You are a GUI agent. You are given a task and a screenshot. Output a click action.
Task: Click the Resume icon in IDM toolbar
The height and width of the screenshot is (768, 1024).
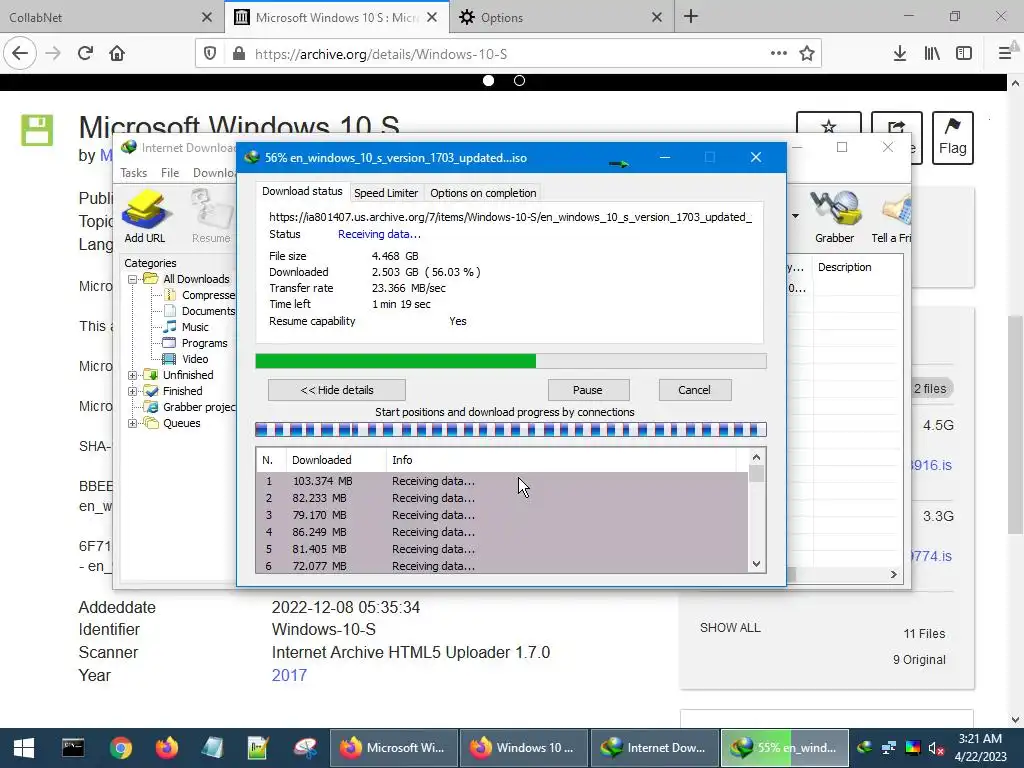coord(211,217)
